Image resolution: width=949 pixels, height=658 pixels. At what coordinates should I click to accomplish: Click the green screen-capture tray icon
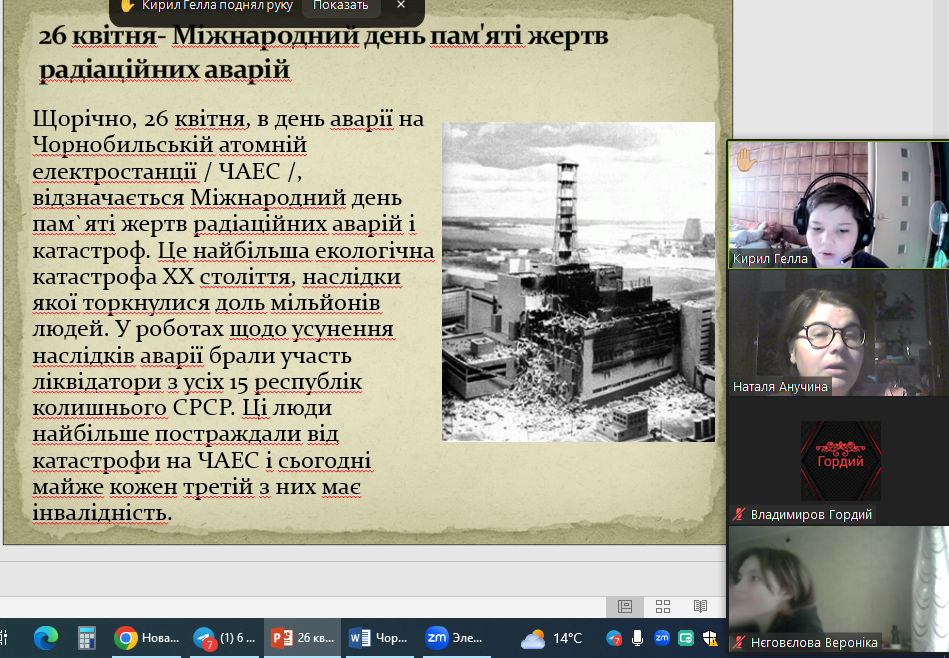(x=686, y=638)
